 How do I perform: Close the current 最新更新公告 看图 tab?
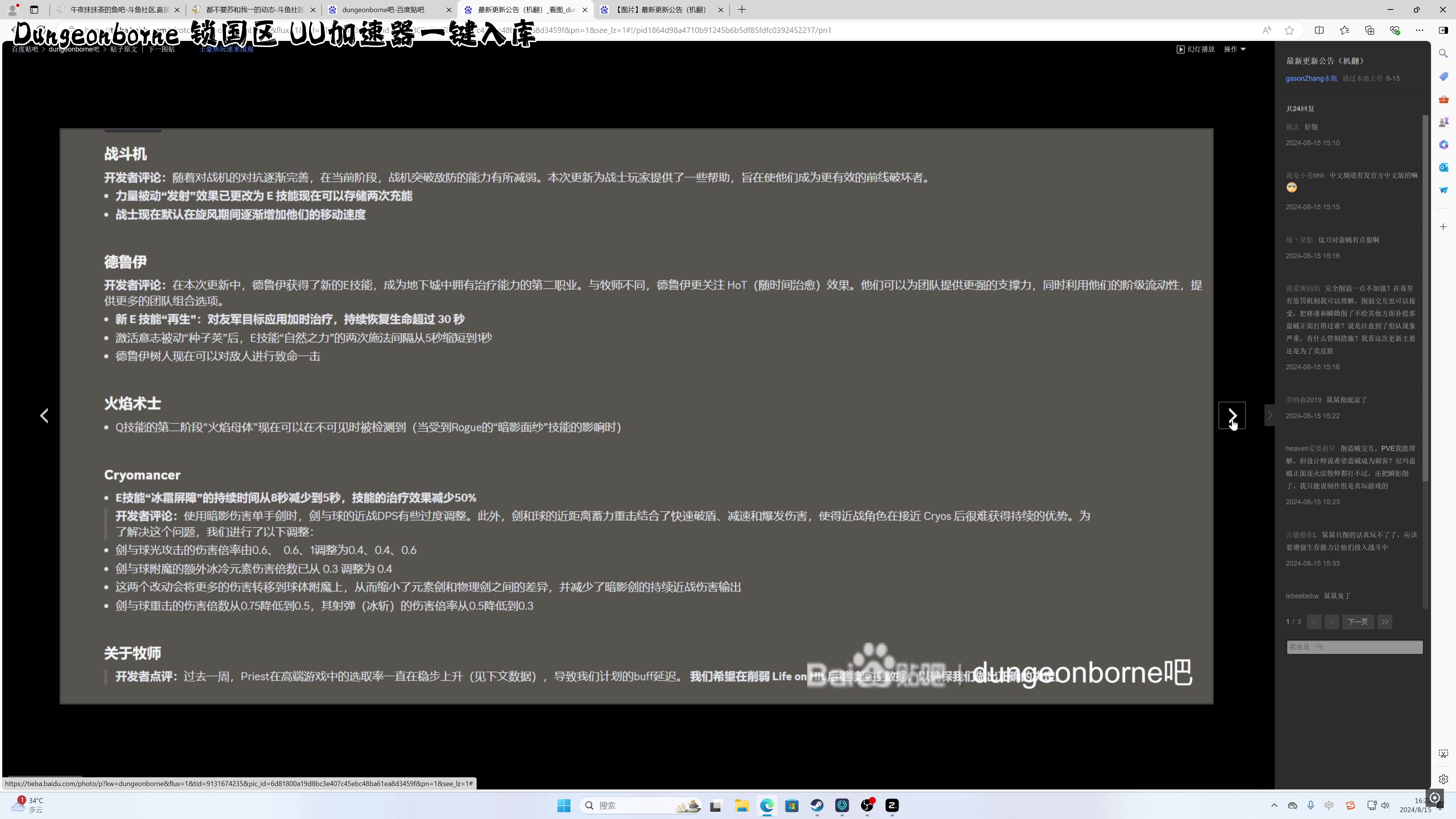tap(584, 9)
